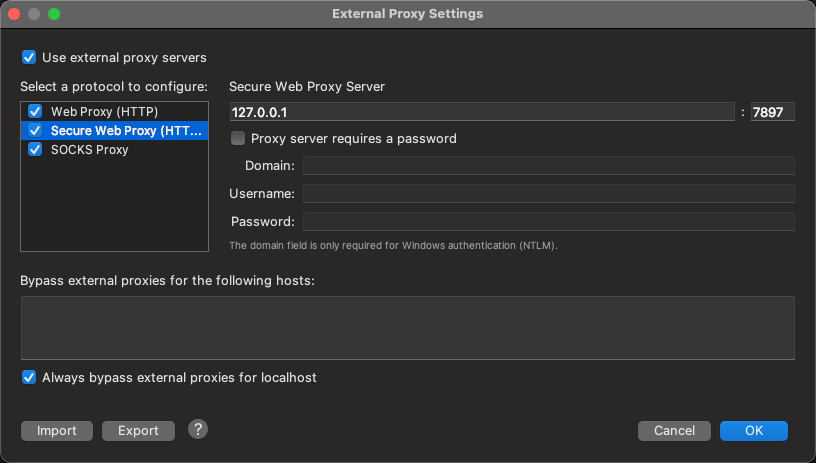Focus the Username input field
816x463 pixels.
pyautogui.click(x=549, y=194)
